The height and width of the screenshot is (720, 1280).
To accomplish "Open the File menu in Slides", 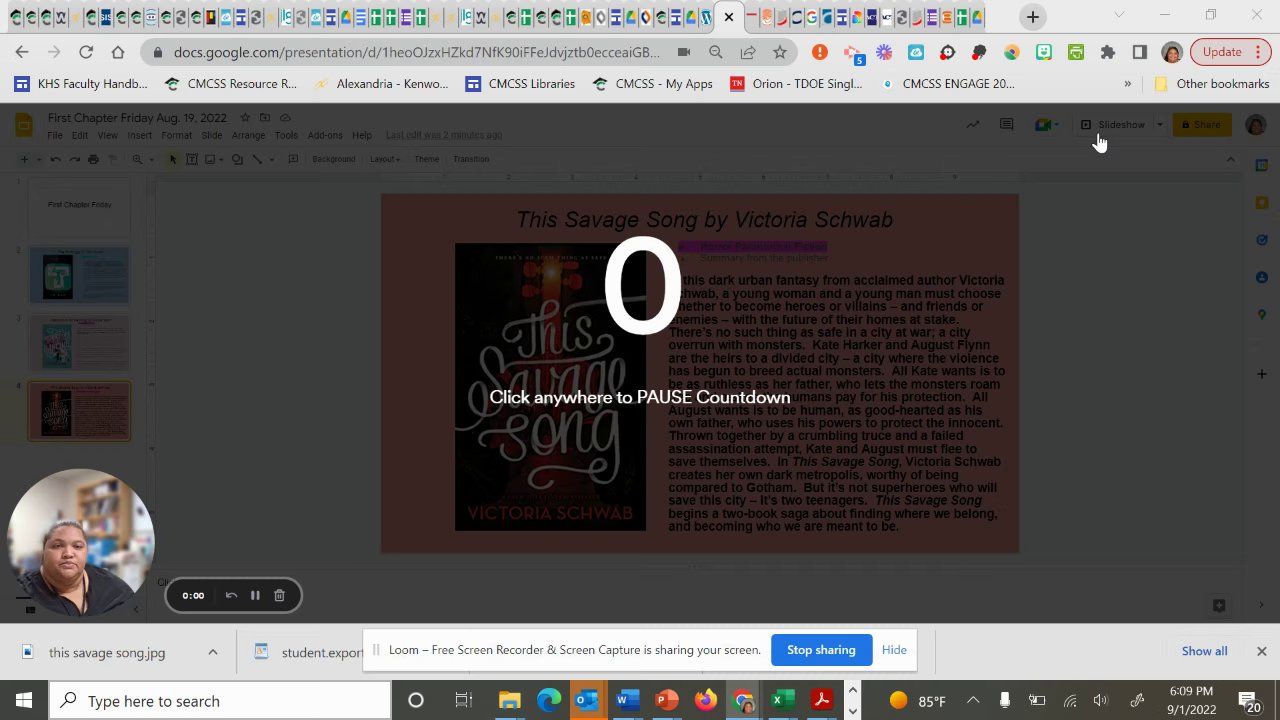I will point(55,135).
